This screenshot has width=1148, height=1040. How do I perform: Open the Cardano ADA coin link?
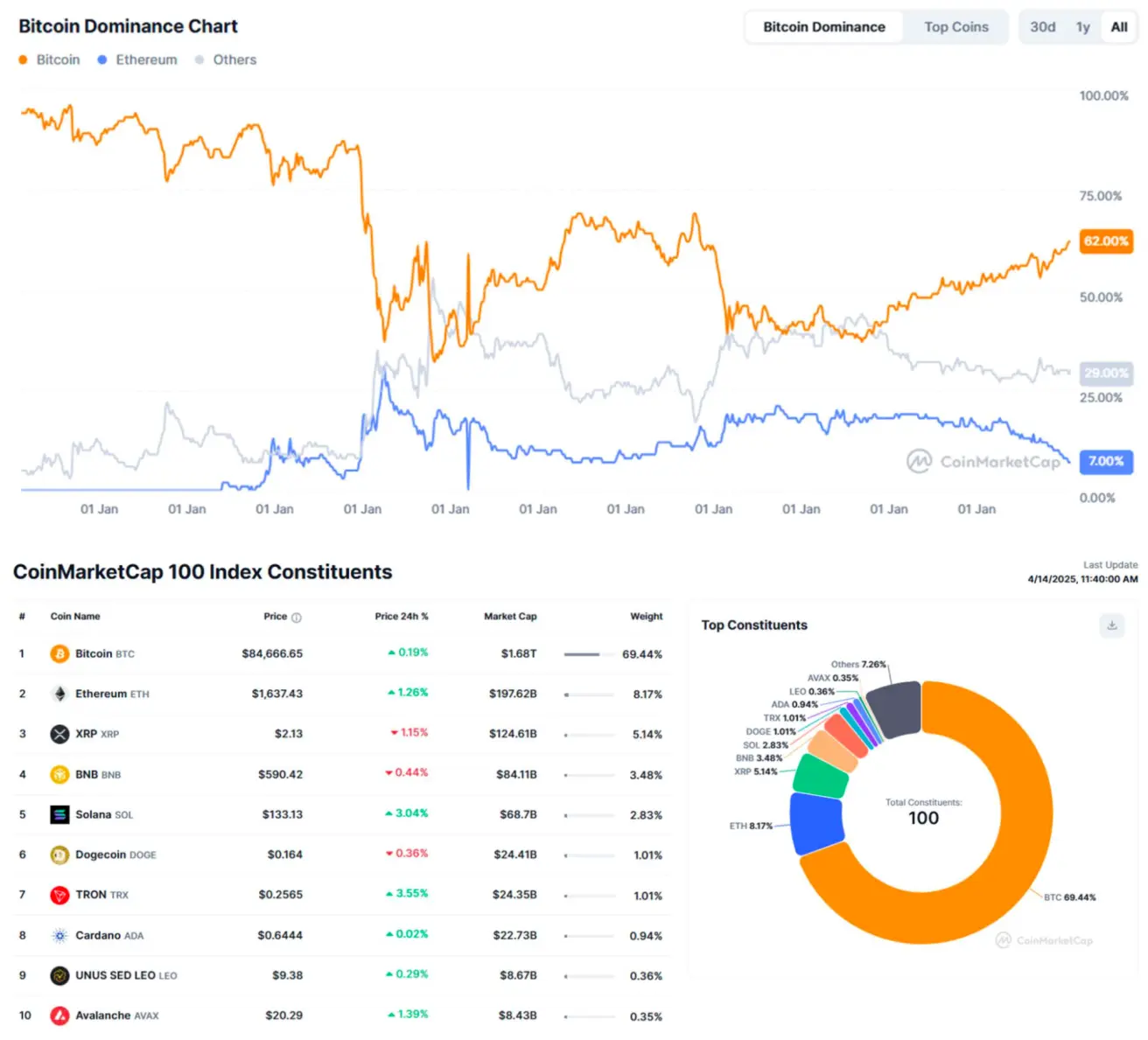coord(109,935)
